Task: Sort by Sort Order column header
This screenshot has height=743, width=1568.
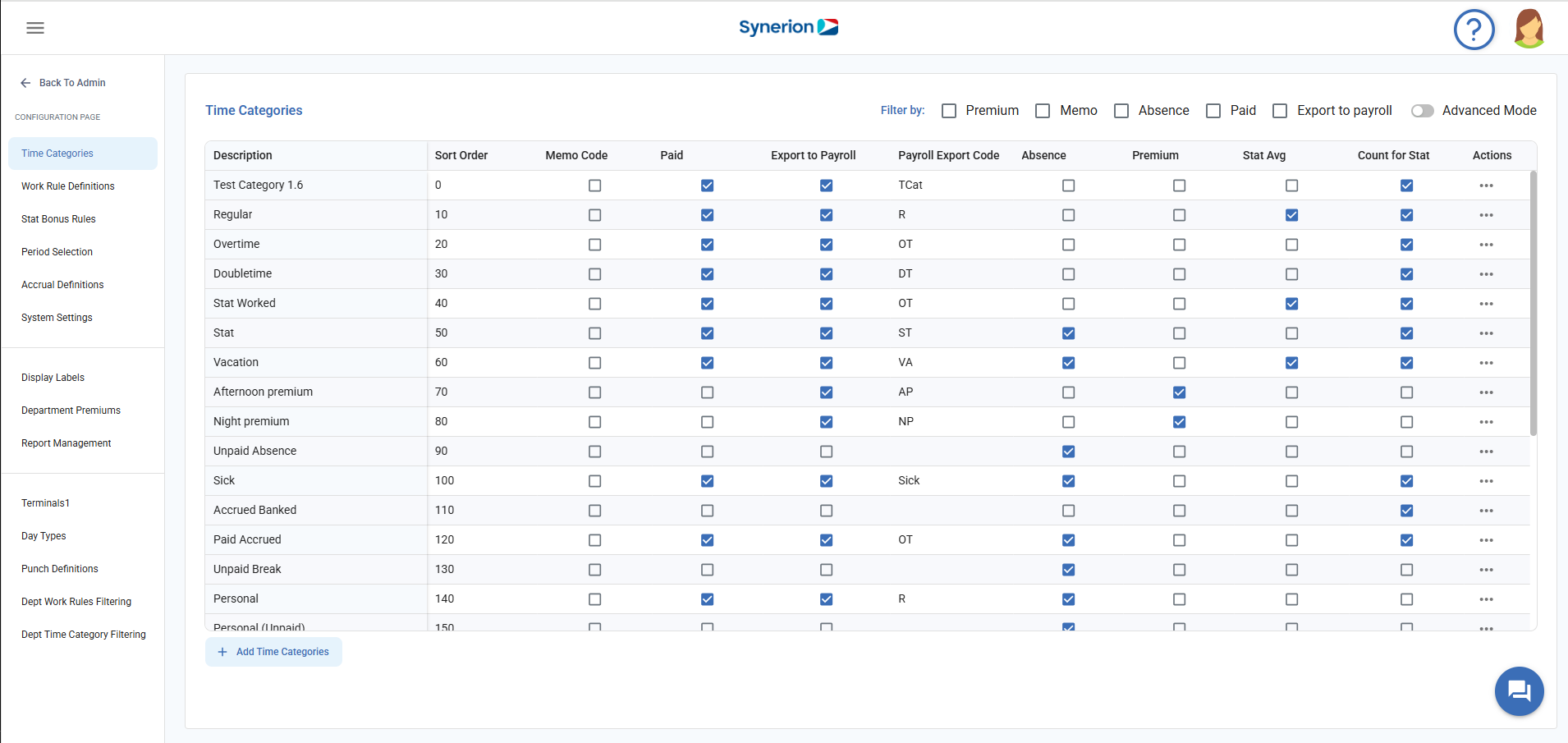Action: click(x=461, y=155)
